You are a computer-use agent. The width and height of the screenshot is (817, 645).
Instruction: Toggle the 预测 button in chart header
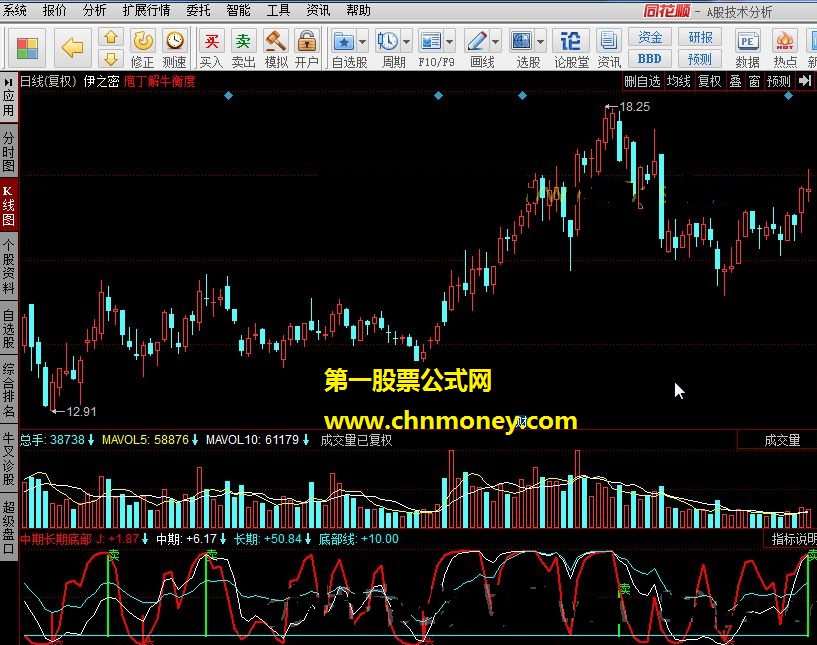pyautogui.click(x=778, y=81)
